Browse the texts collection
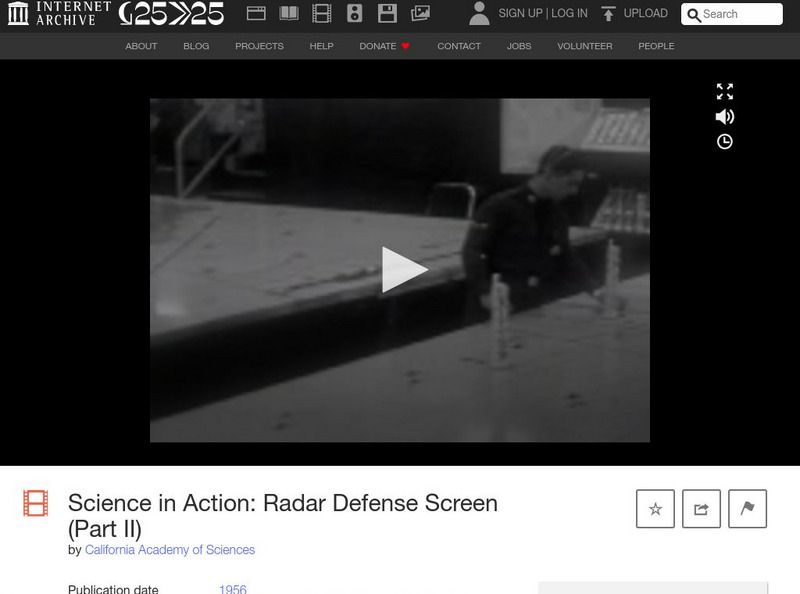The image size is (800, 594). (x=290, y=13)
